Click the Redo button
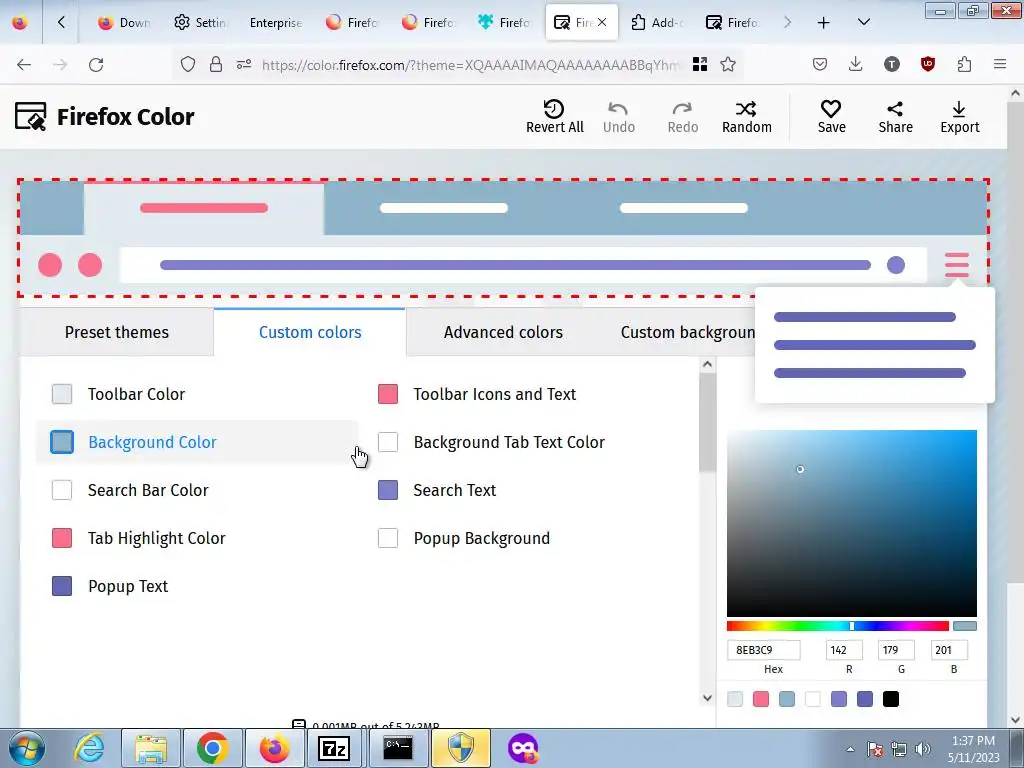The width and height of the screenshot is (1024, 768). (682, 117)
